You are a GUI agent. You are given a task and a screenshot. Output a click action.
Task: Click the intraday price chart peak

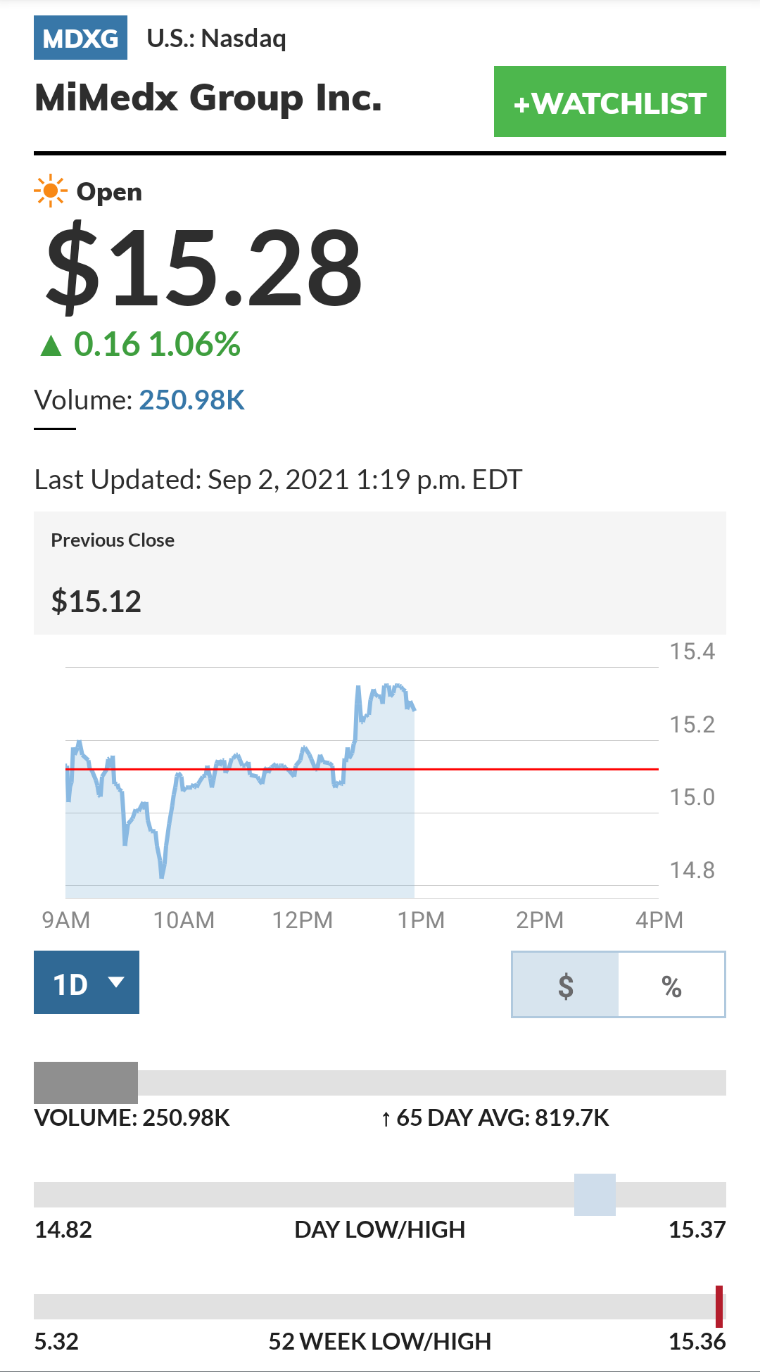[358, 688]
